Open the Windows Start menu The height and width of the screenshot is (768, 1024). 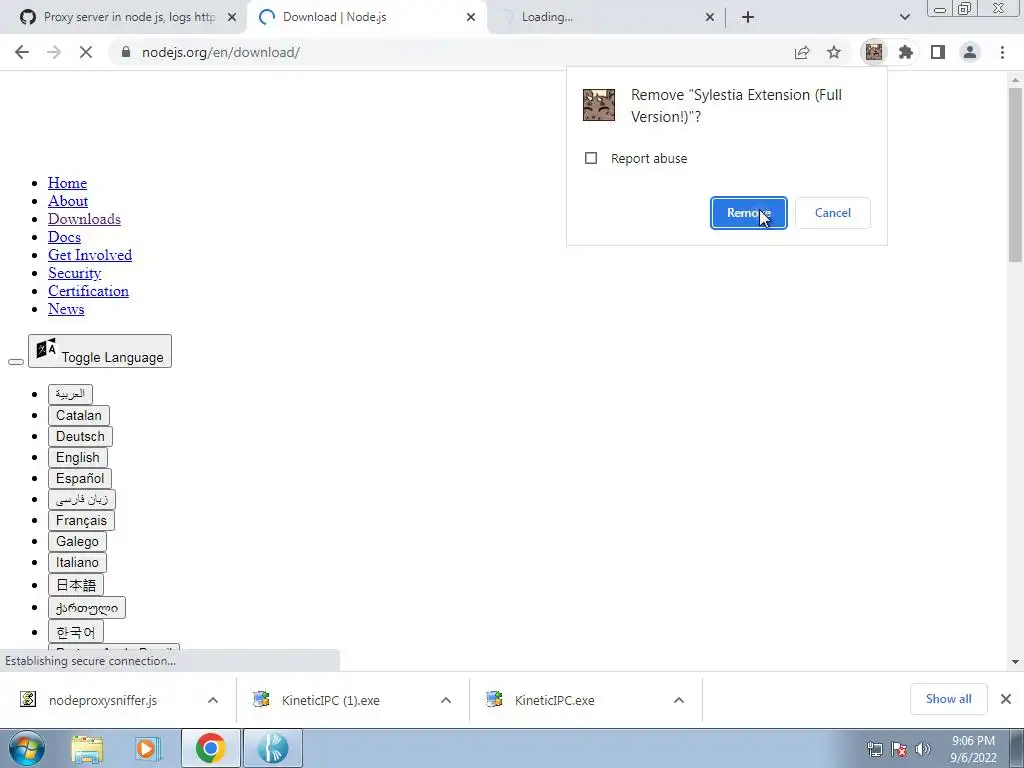click(x=27, y=748)
